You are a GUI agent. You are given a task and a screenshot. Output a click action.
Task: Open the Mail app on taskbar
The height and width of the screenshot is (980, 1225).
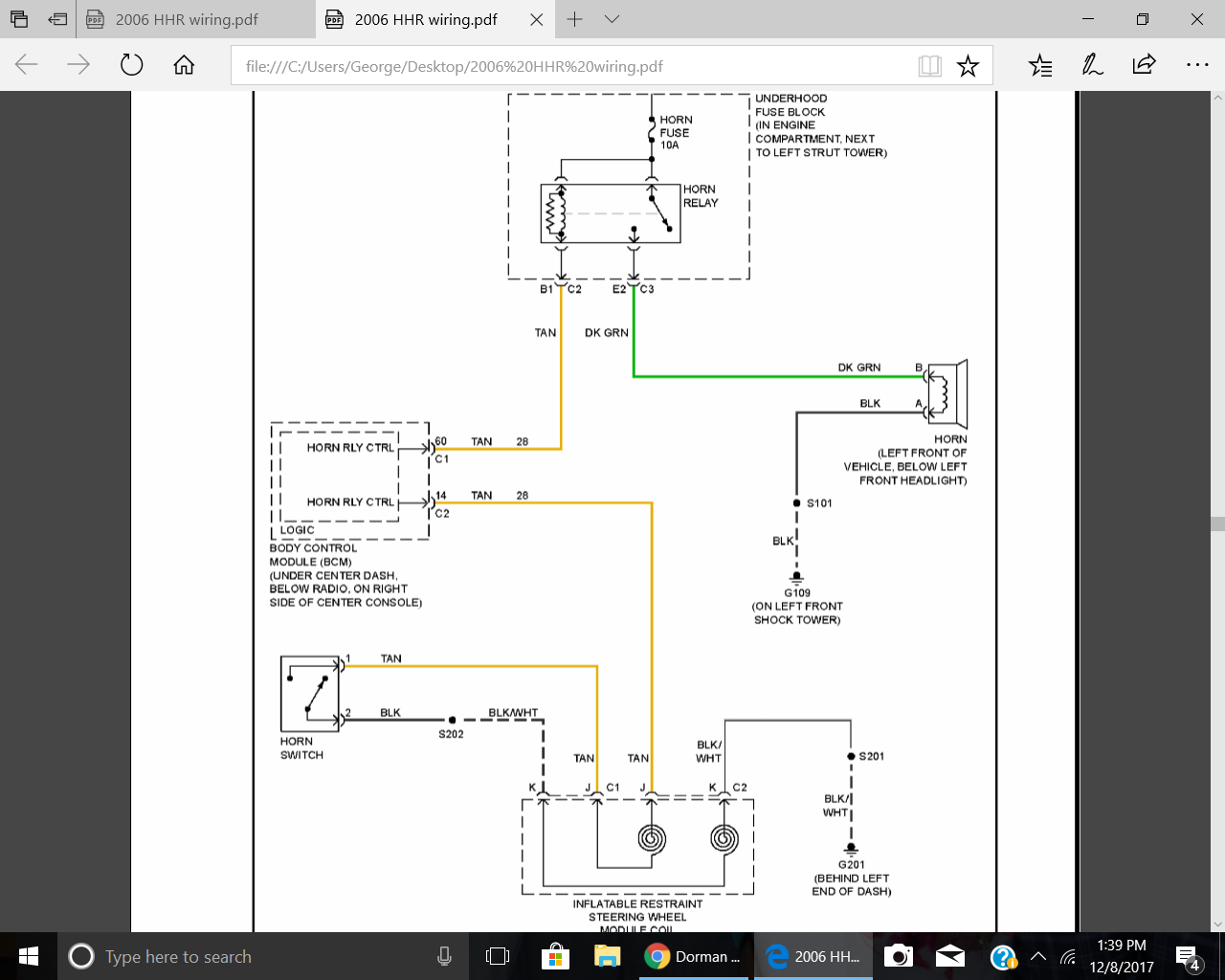(949, 956)
